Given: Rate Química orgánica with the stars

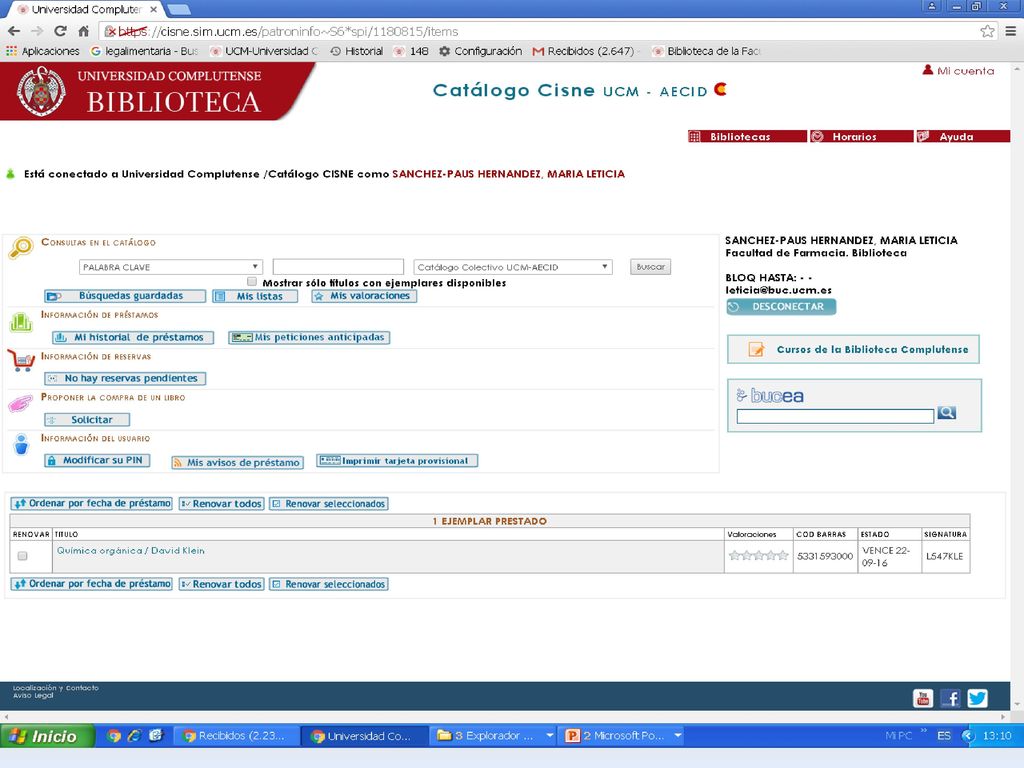Looking at the screenshot, I should (x=758, y=556).
